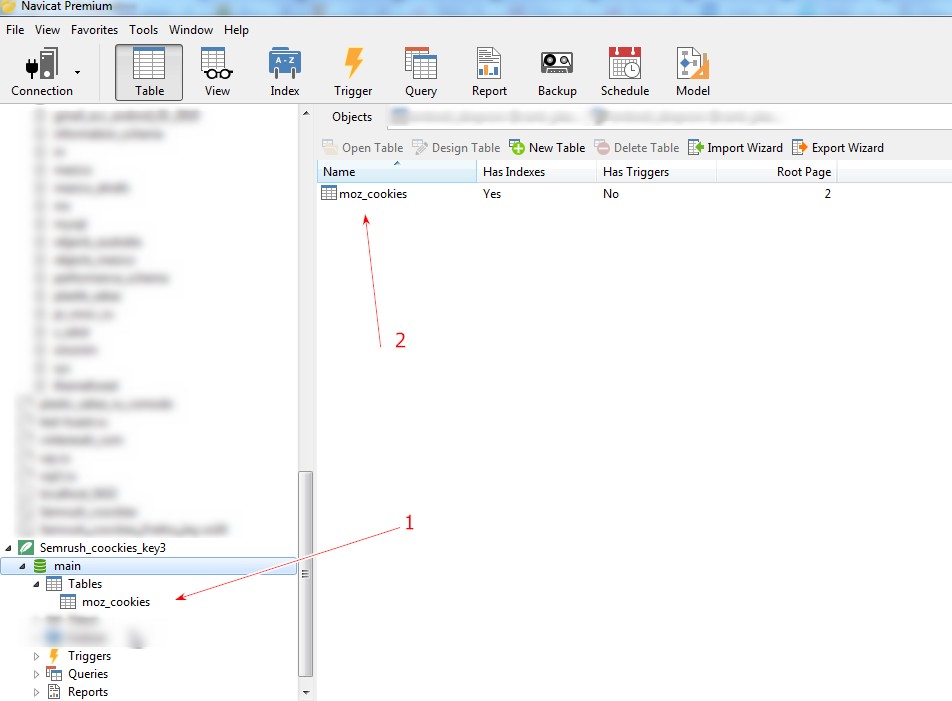This screenshot has width=952, height=701.
Task: Click the tree scrollbar up arrow
Action: point(306,113)
